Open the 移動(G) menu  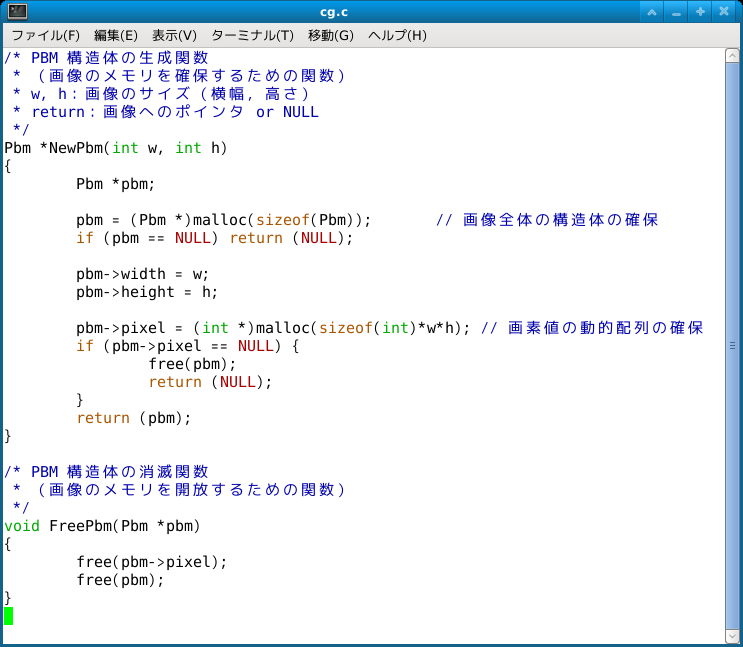[x=331, y=35]
